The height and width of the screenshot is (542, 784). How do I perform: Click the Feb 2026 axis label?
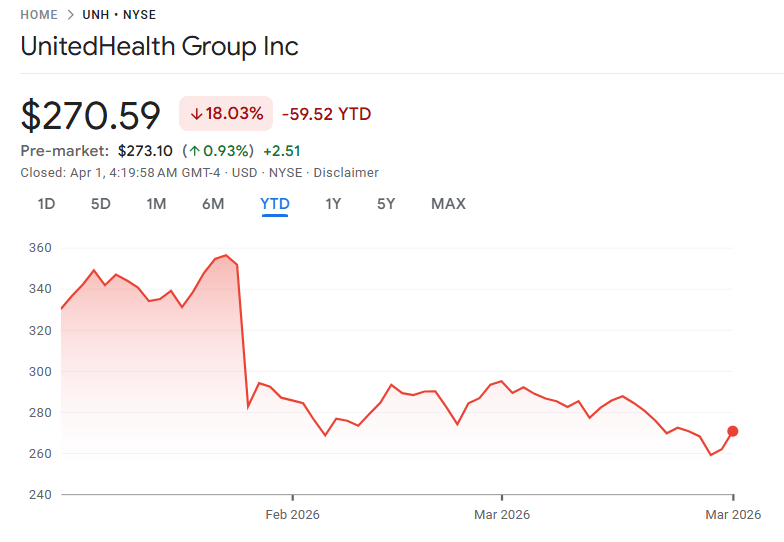292,514
